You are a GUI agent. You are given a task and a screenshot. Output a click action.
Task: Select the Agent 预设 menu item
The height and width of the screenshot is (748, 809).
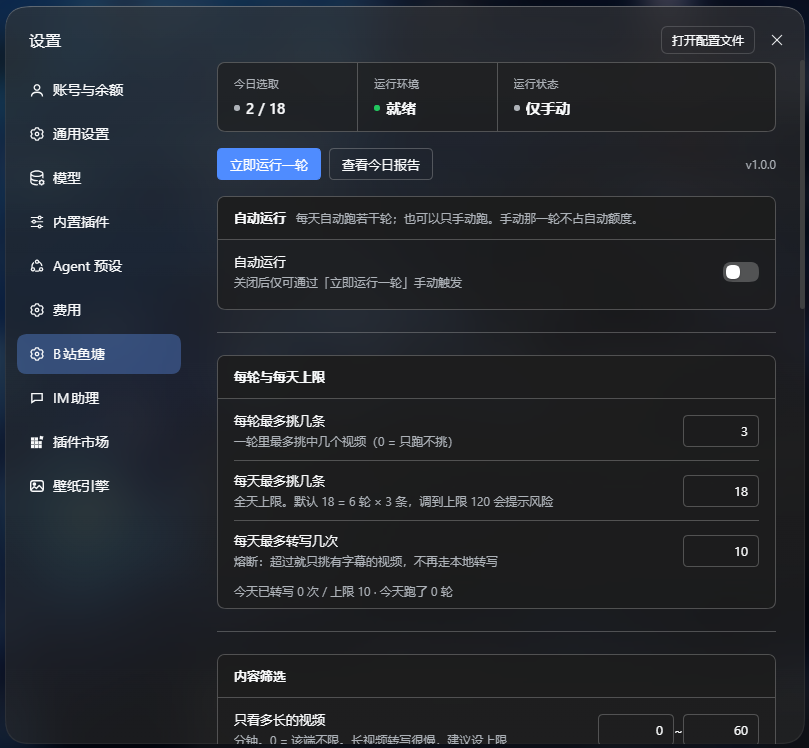pyautogui.click(x=99, y=266)
